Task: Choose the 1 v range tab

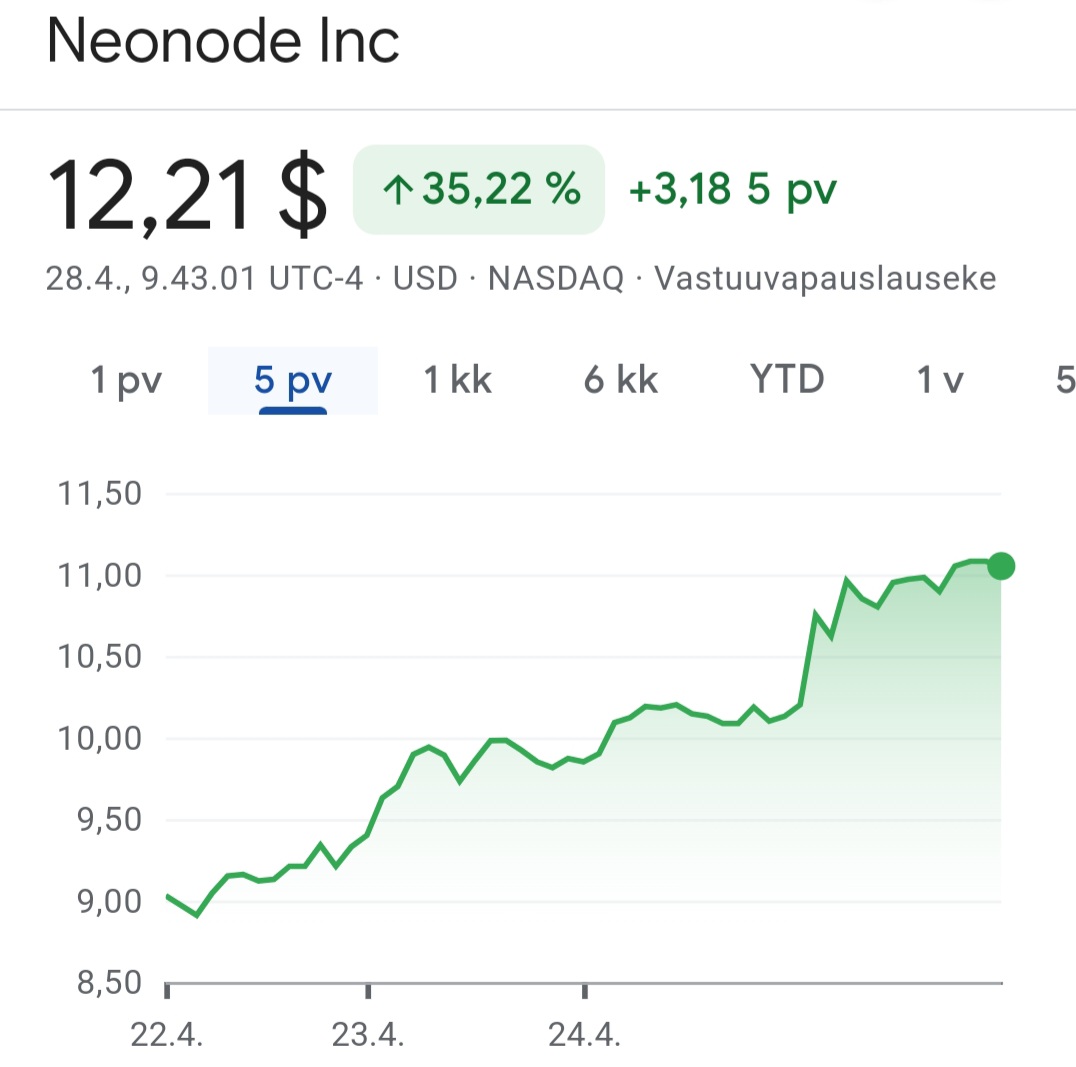Action: (941, 381)
